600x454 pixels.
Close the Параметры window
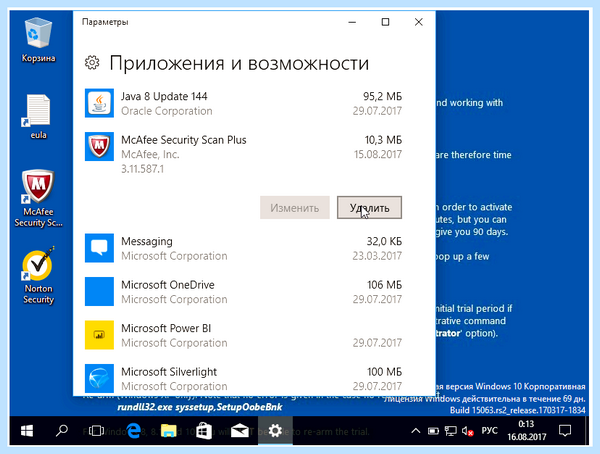click(x=419, y=22)
